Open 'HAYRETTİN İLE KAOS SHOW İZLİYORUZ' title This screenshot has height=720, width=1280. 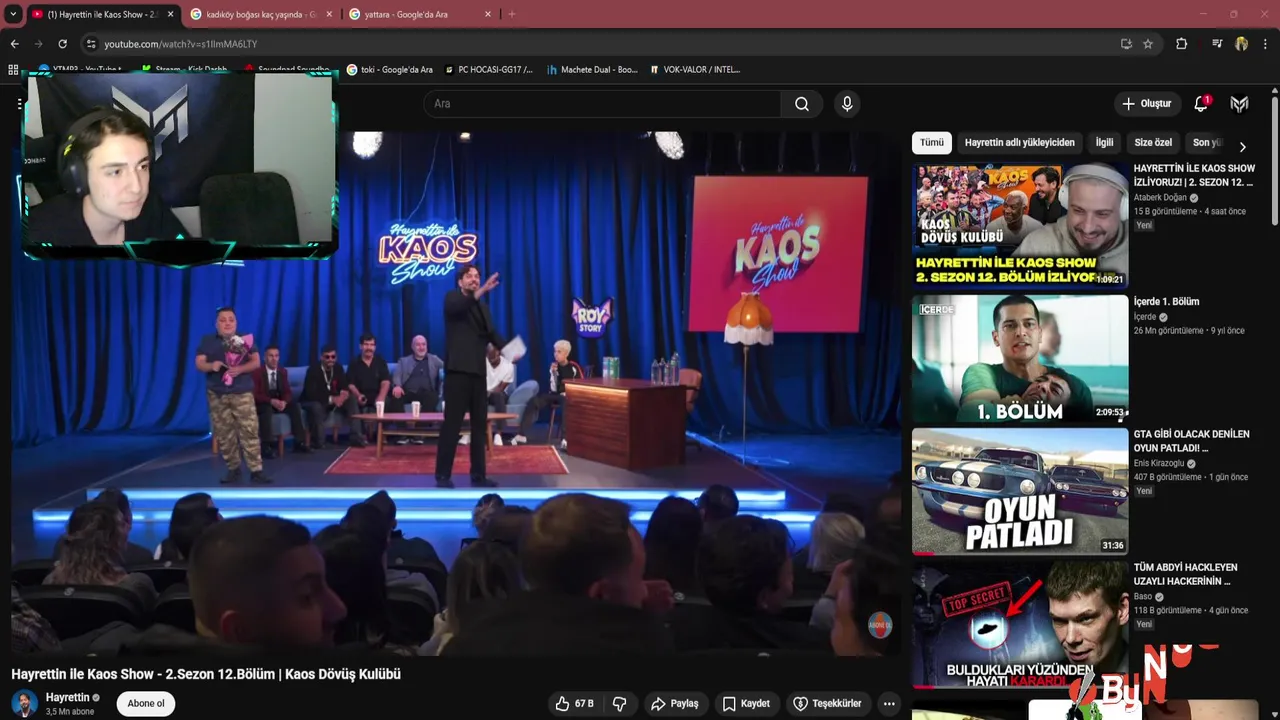1194,175
